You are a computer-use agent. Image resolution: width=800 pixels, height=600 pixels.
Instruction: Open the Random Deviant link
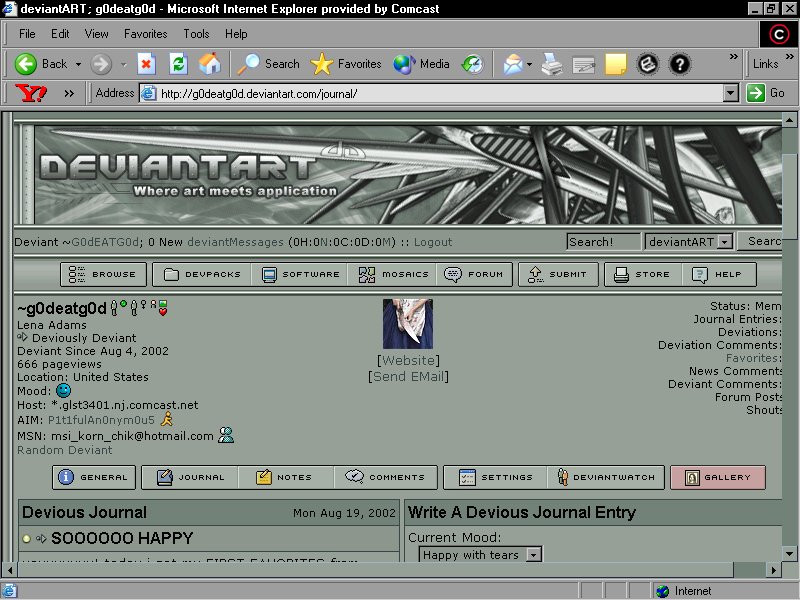[x=64, y=450]
